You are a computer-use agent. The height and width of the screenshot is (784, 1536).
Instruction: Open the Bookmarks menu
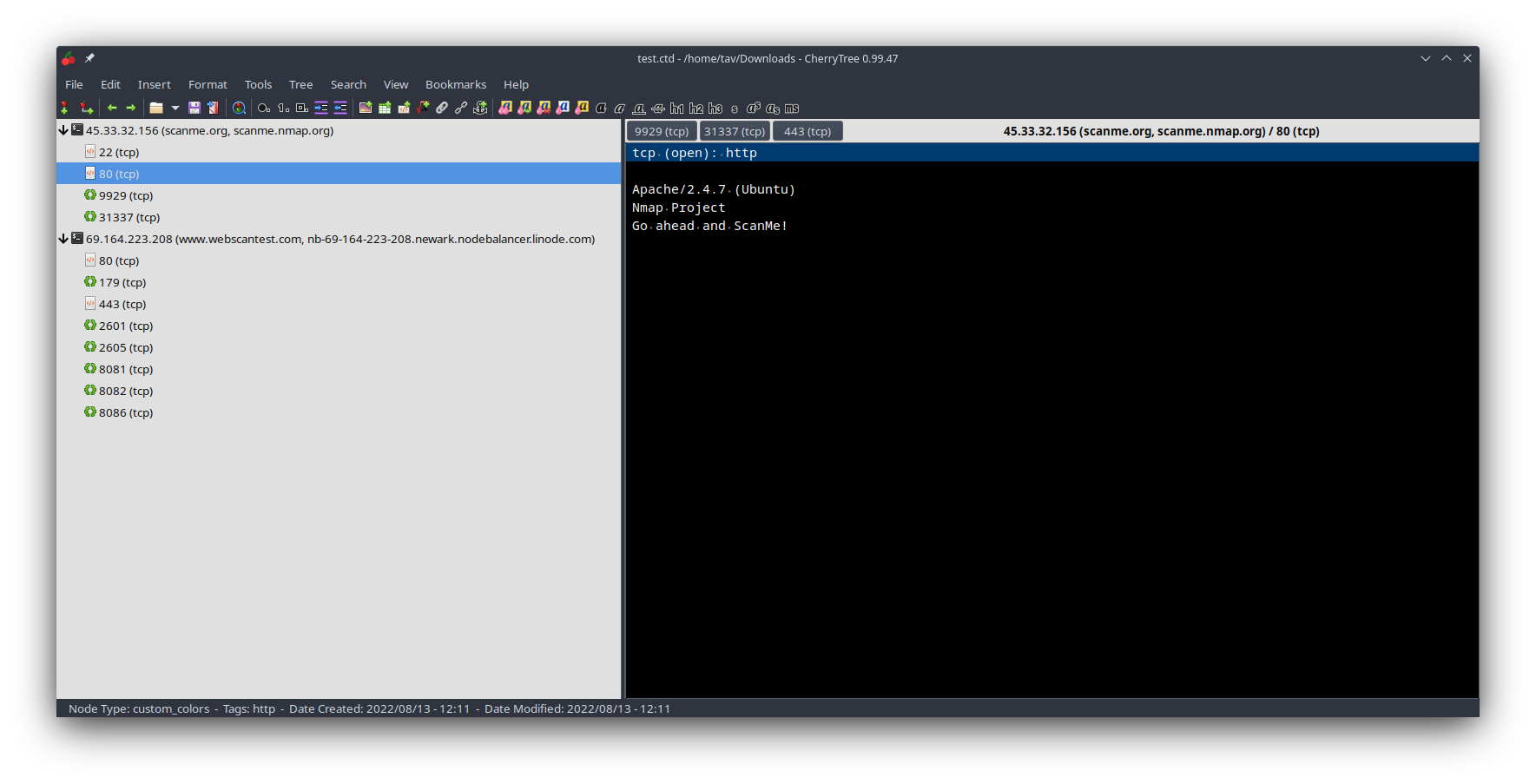point(456,84)
